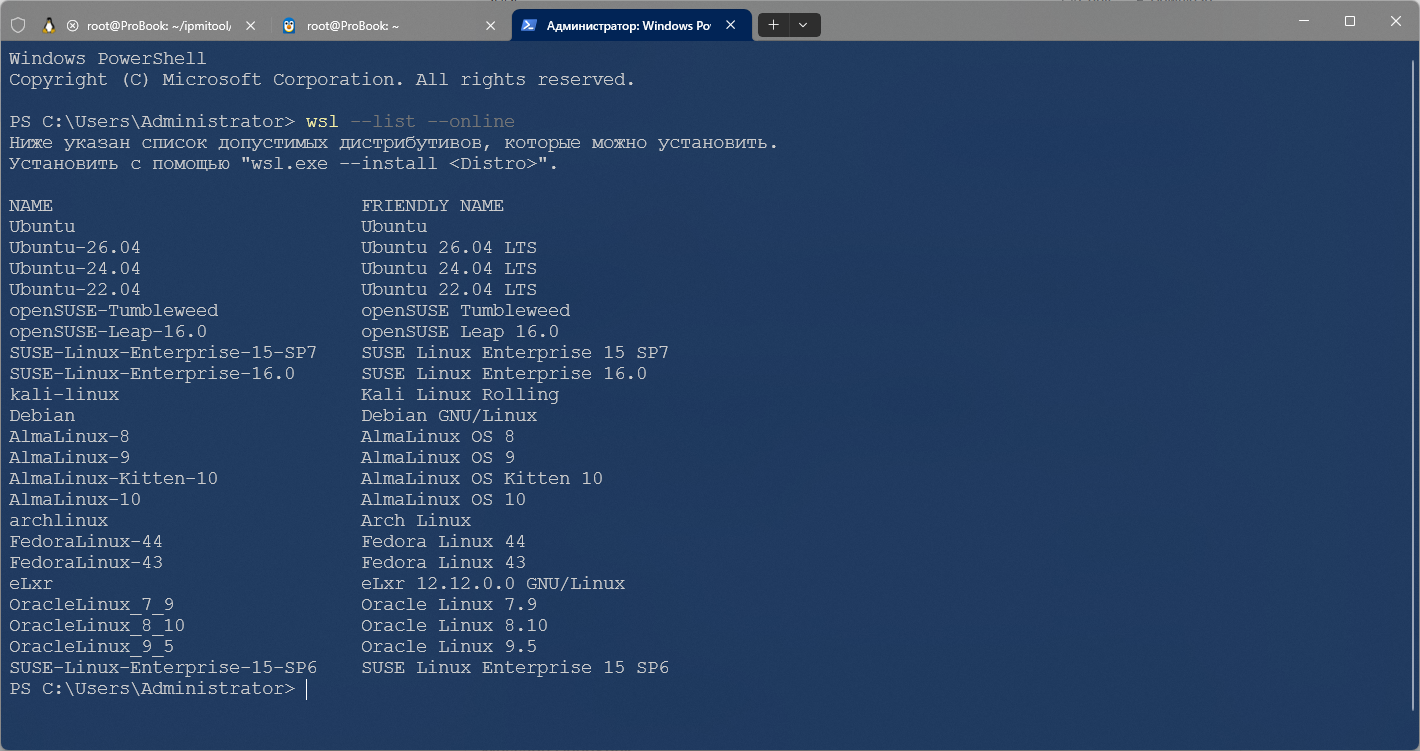Click the circled X status icon on the ipmitool tab
Viewport: 1420px width, 751px height.
tap(73, 25)
